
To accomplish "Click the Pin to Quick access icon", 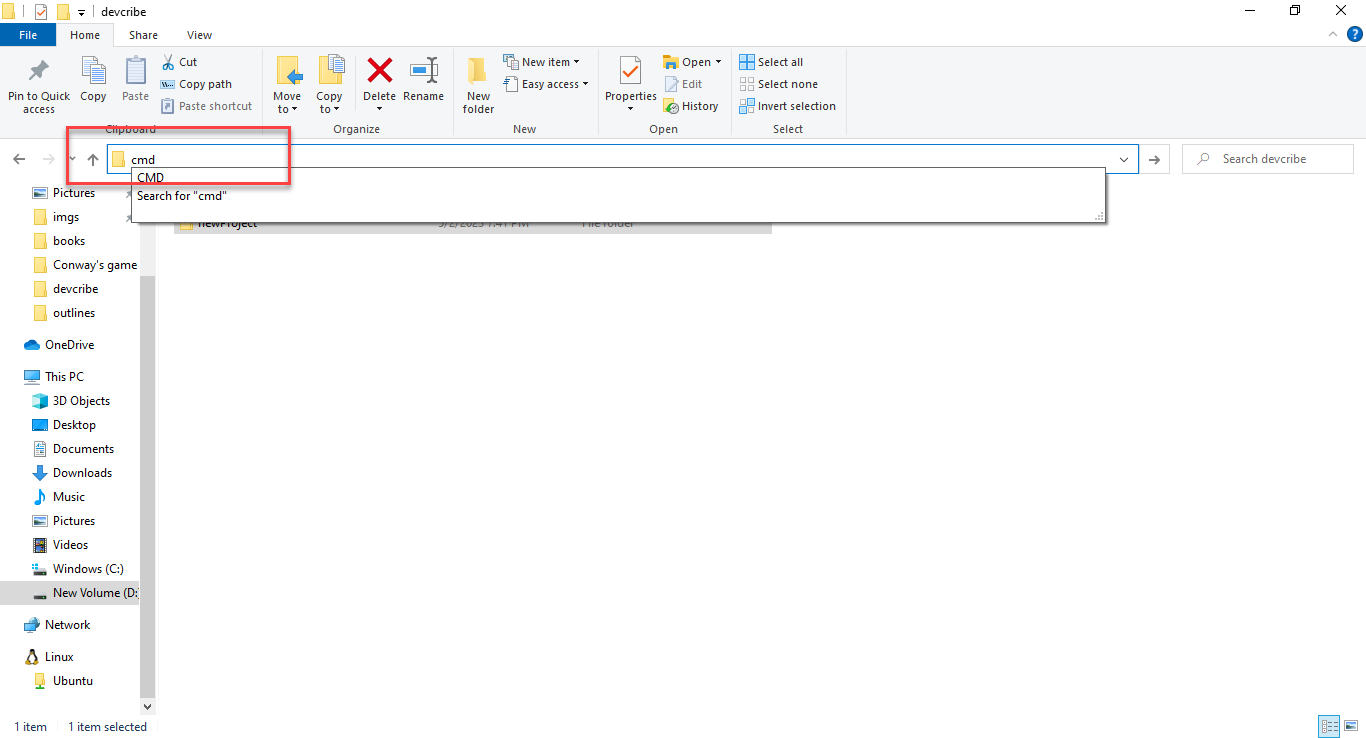I will coord(39,73).
